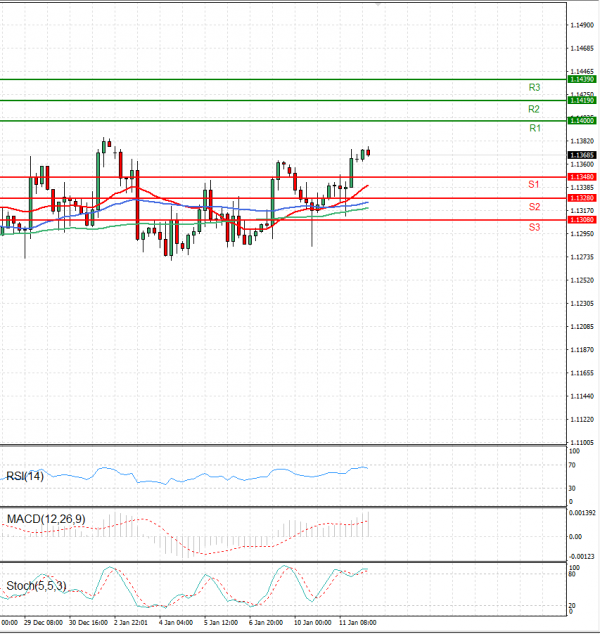Image resolution: width=600 pixels, height=634 pixels.
Task: Click the 1.12735 price axis value
Action: 582,257
